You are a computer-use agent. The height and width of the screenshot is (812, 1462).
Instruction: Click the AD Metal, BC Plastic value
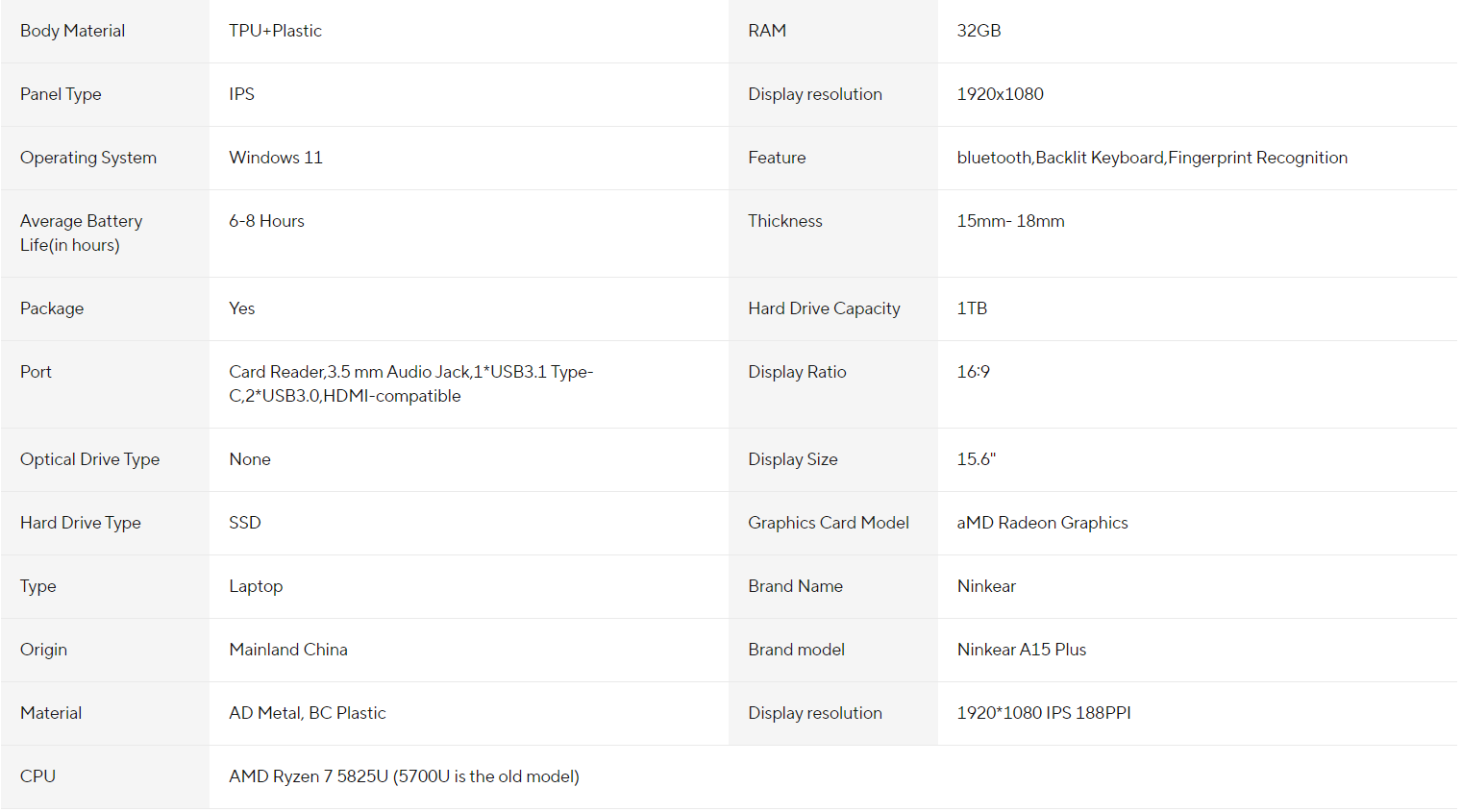click(x=308, y=713)
